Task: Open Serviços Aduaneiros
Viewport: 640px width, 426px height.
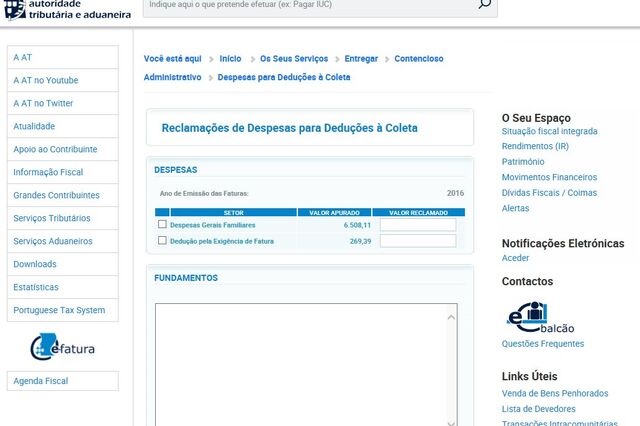Action: [x=63, y=241]
